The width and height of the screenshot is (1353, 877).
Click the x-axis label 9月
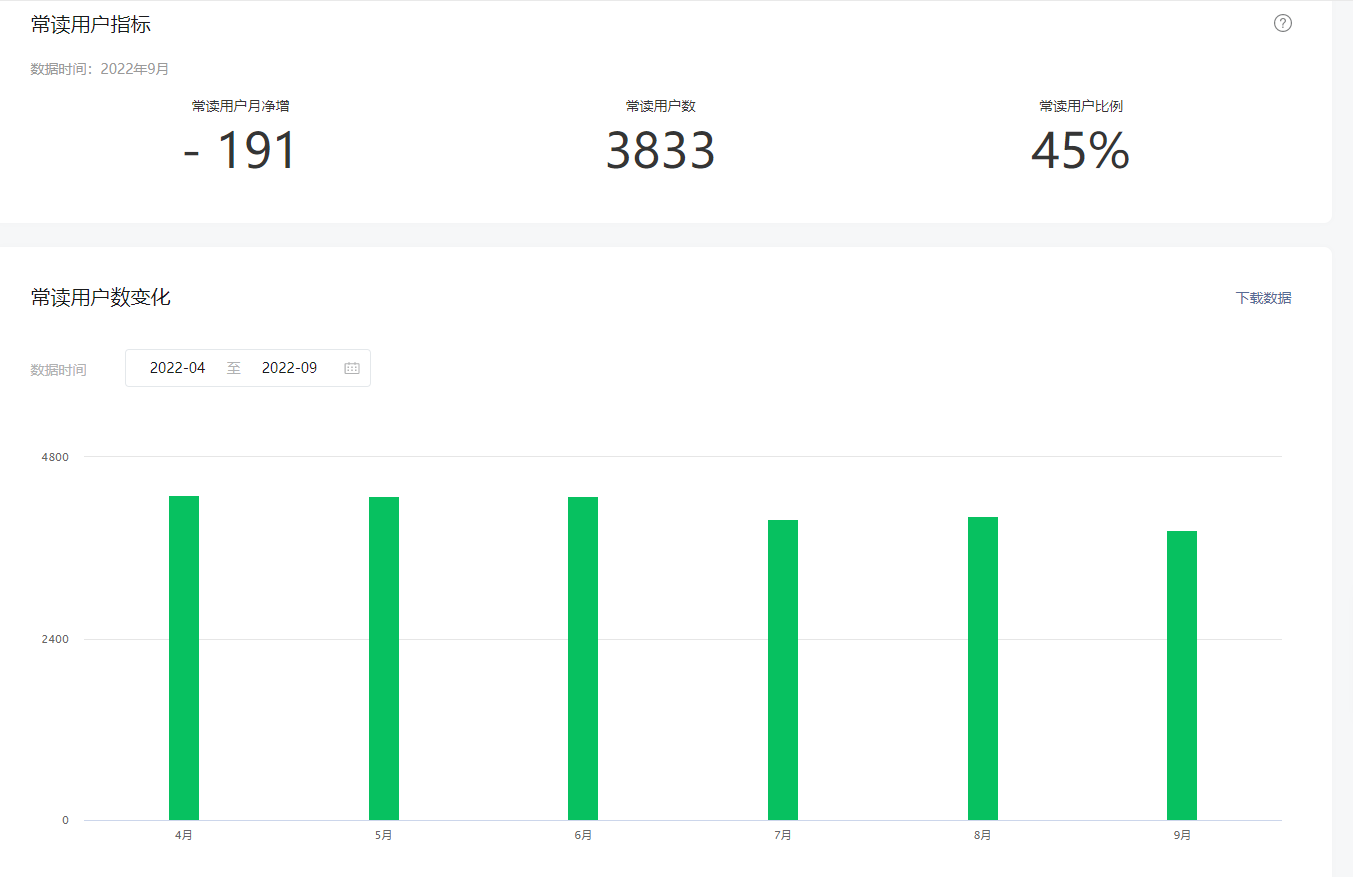[1182, 835]
